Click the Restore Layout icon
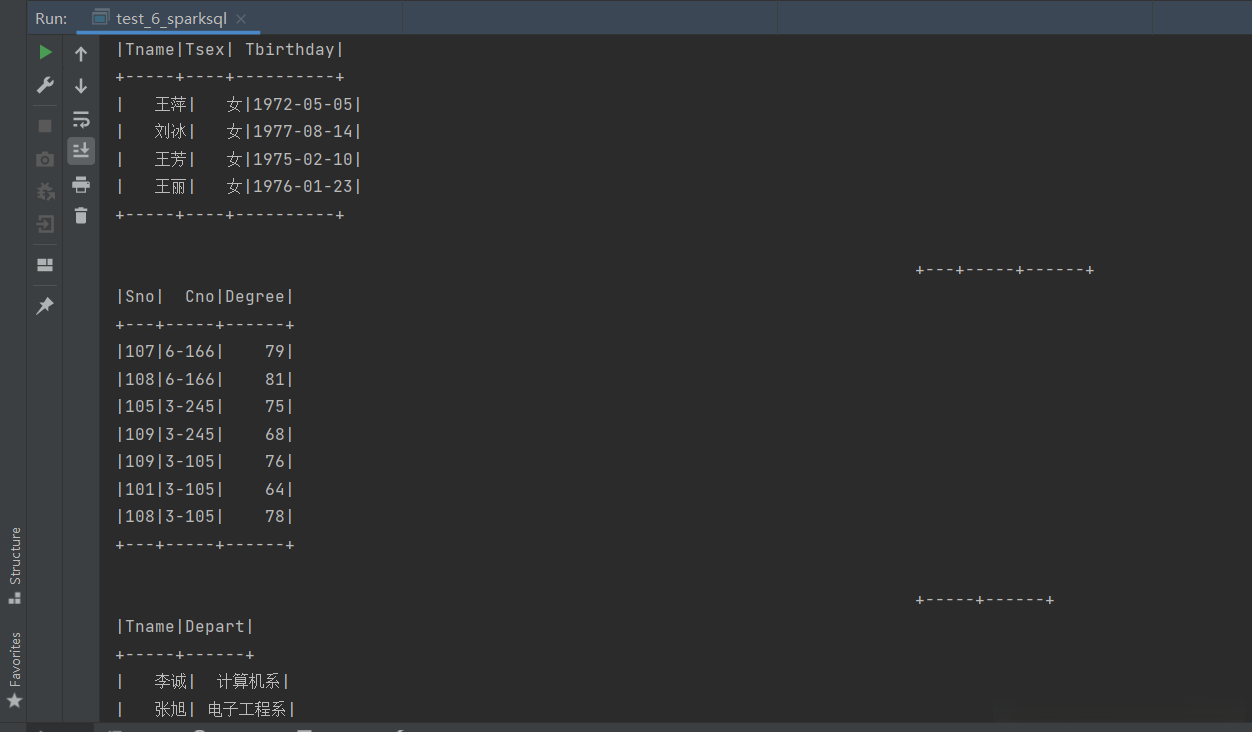The image size is (1252, 732). 45,265
